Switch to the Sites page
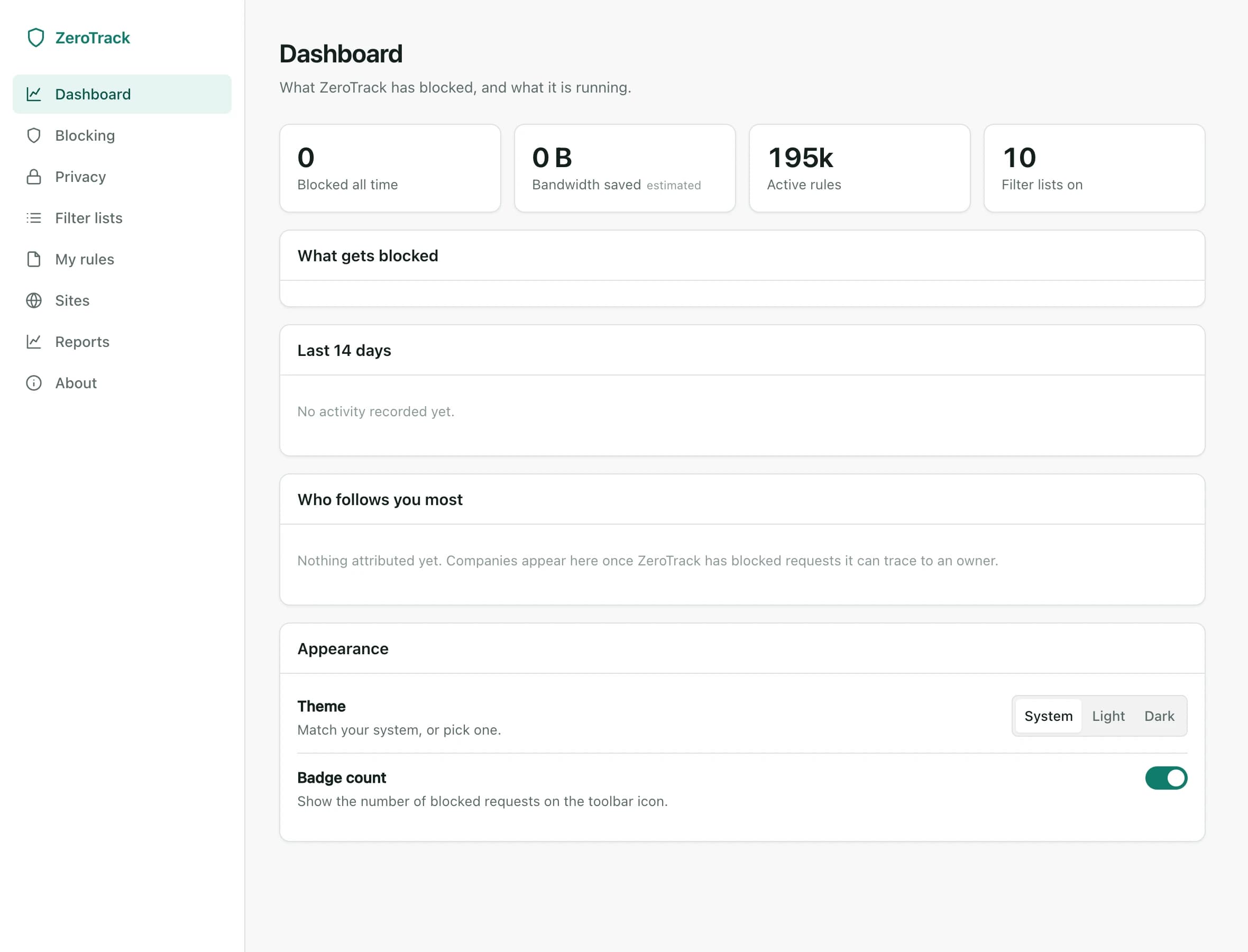1248x952 pixels. [122, 300]
